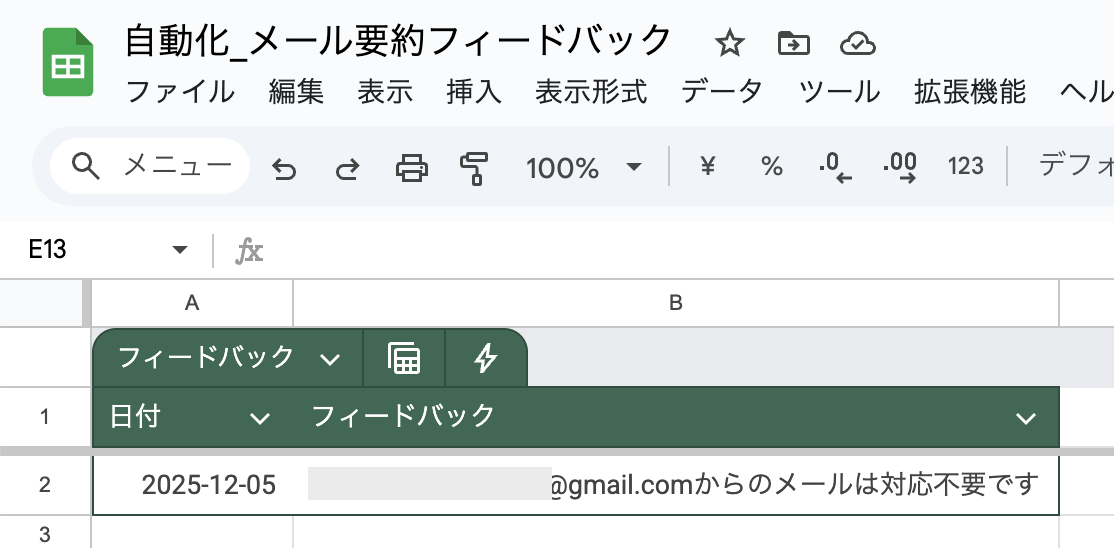The image size is (1114, 548).
Task: Open the Google Sheets home icon
Action: pos(67,62)
